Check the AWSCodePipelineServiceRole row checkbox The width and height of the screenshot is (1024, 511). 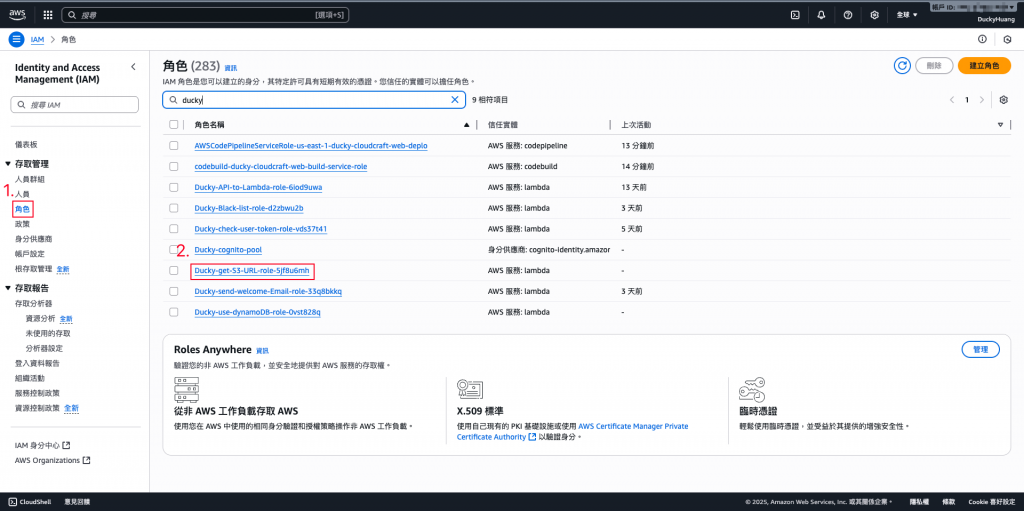[x=174, y=146]
